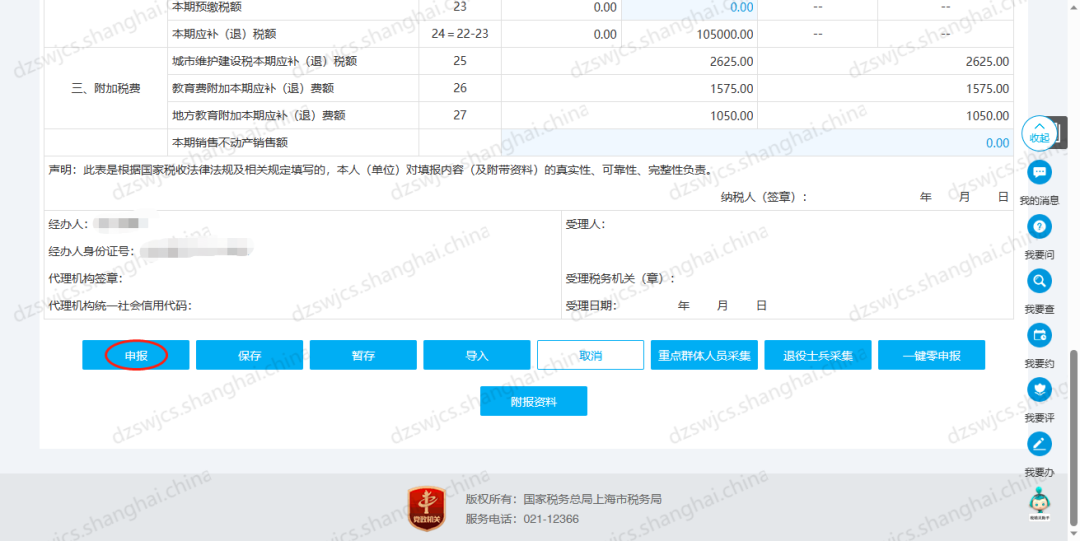Collapse the sidebar with the 收起 button
Viewport: 1080px width, 541px height.
pos(1039,132)
